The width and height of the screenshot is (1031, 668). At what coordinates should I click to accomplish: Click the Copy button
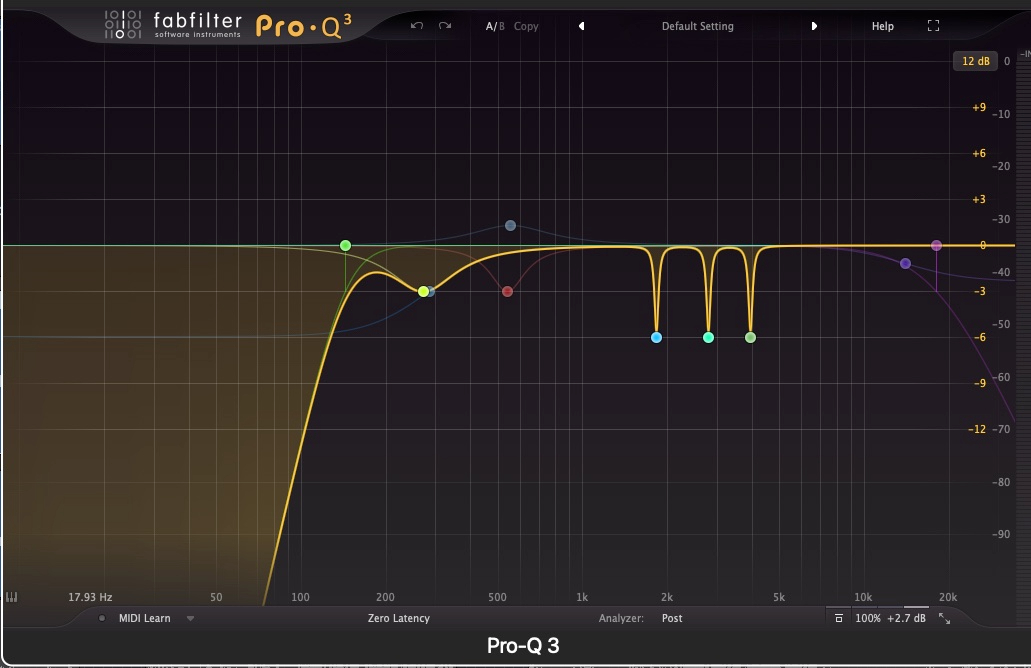coord(526,26)
